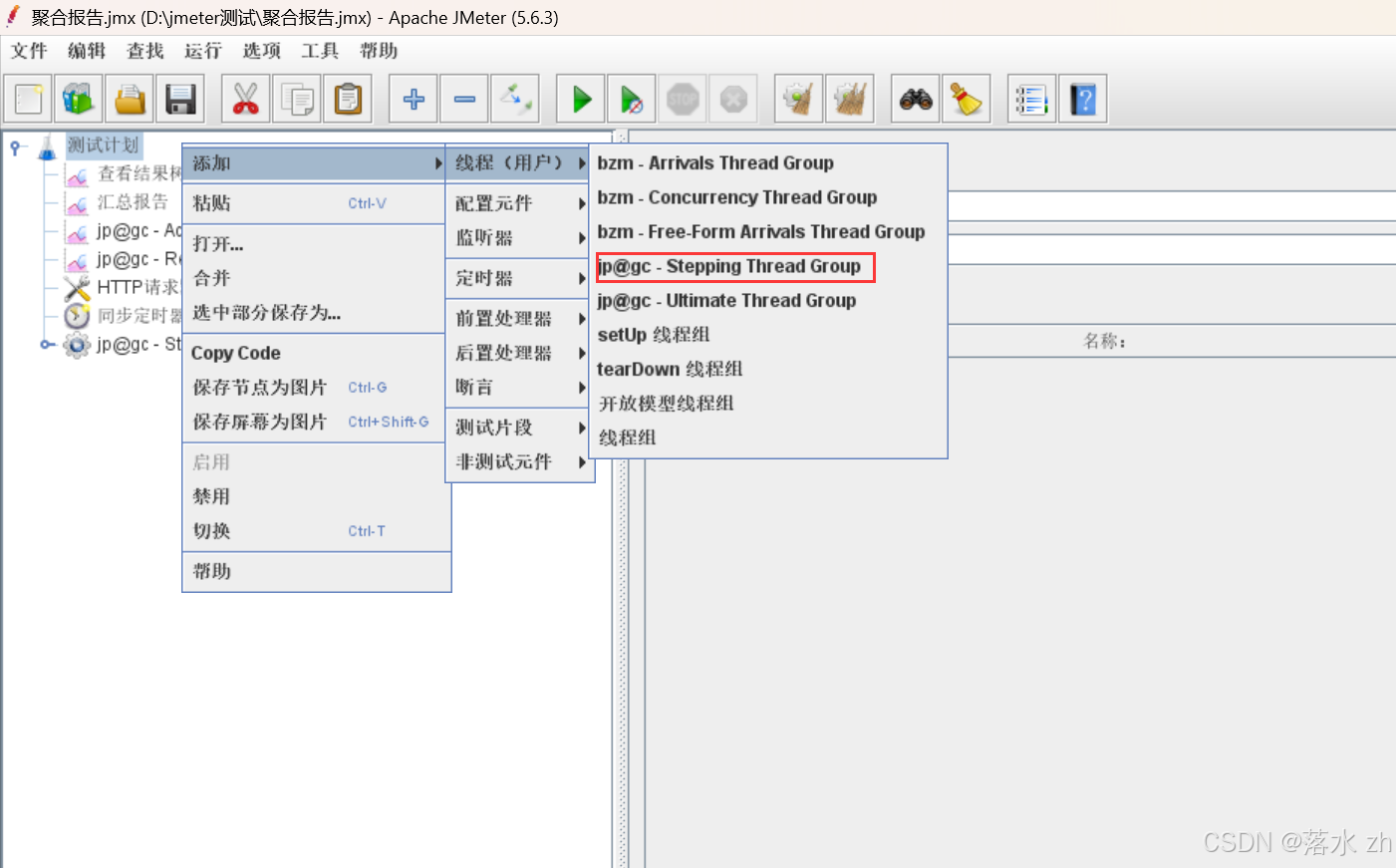
Task: Click the Reset Search brush icon
Action: tap(967, 99)
